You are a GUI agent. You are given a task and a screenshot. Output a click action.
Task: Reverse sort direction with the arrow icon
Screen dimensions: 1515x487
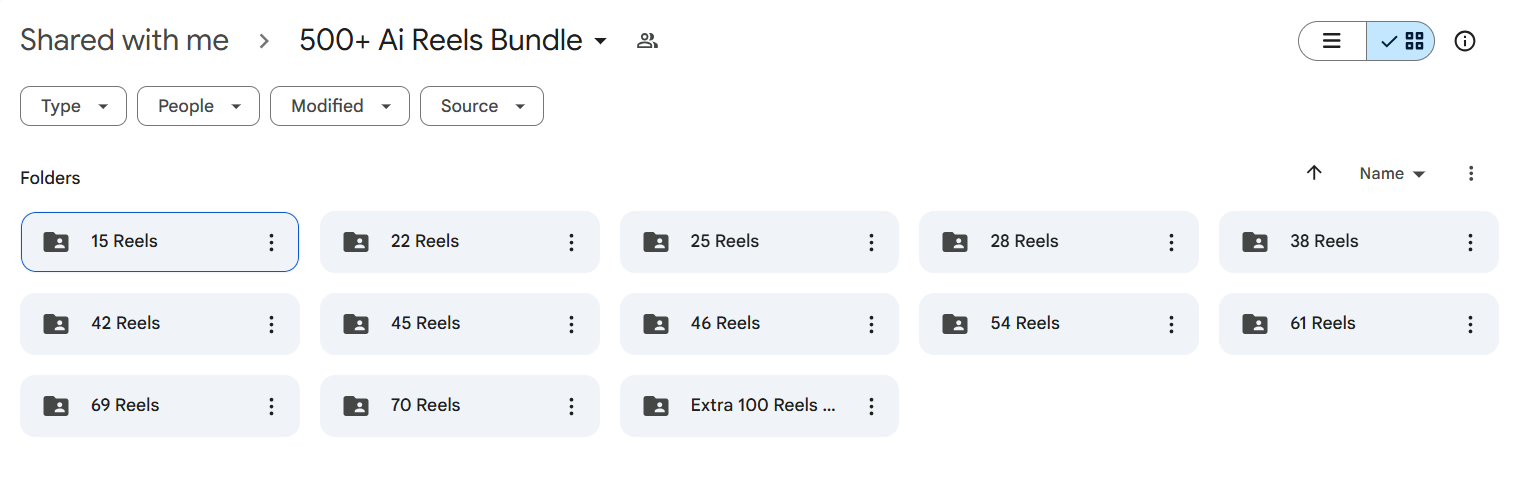(x=1314, y=173)
